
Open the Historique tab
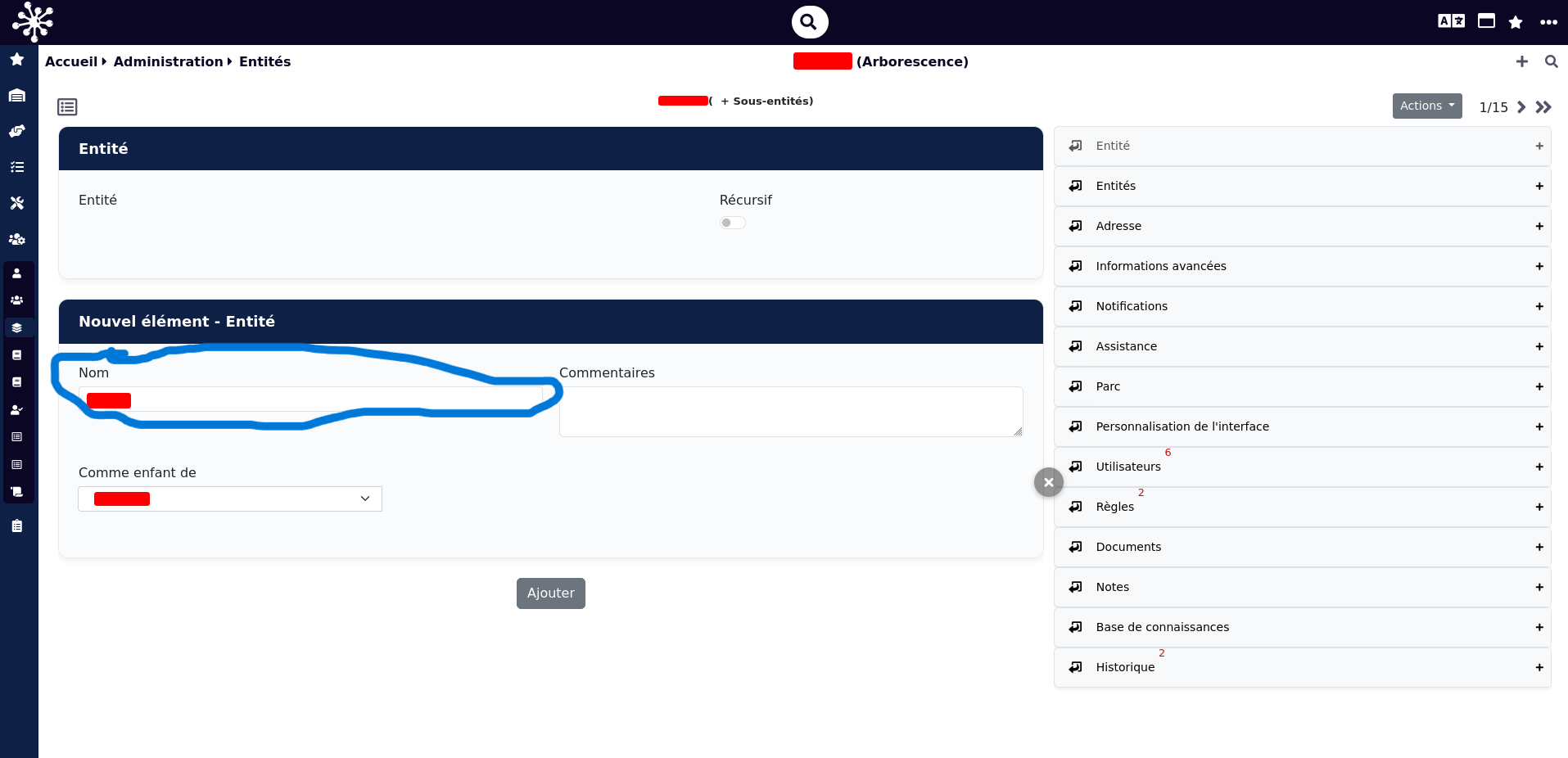[x=1302, y=667]
